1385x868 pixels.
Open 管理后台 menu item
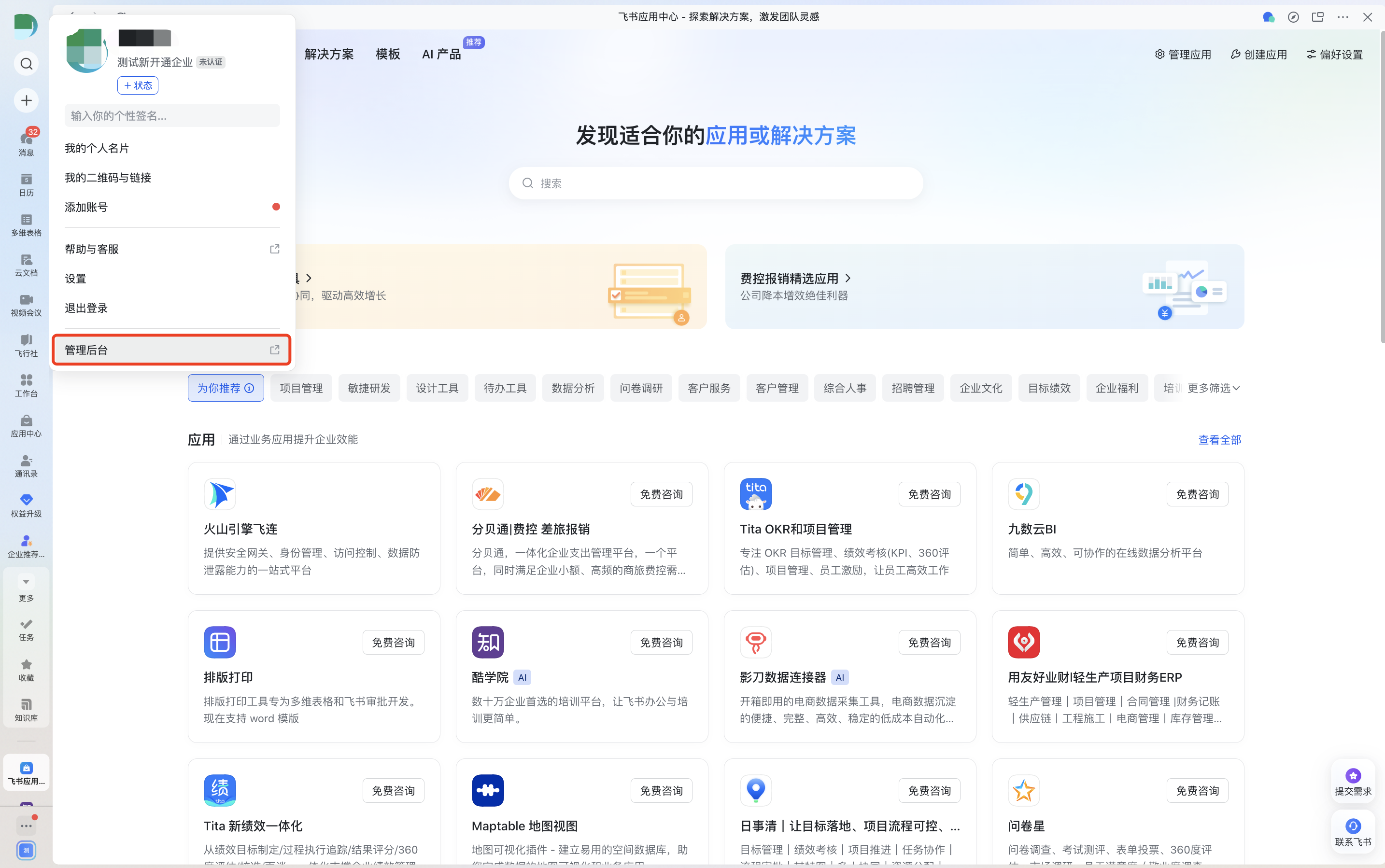[x=172, y=350]
